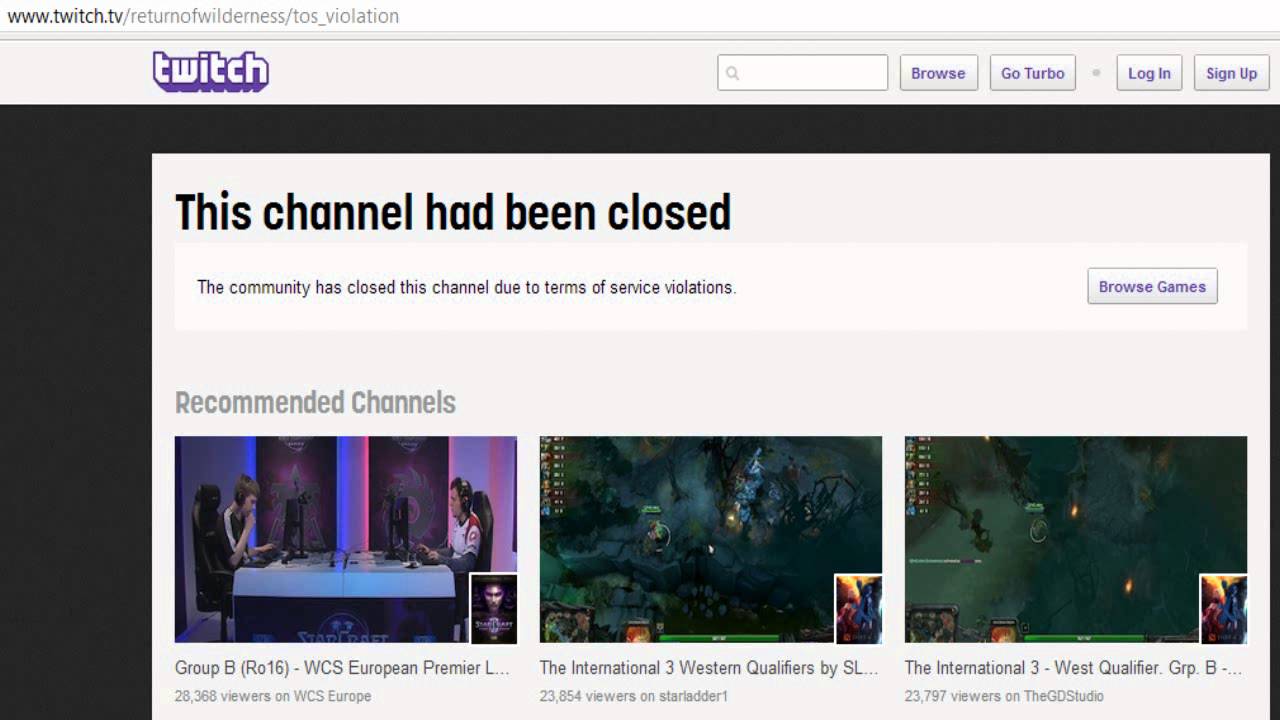Click the Go Turbo button
The height and width of the screenshot is (720, 1280).
(x=1032, y=73)
